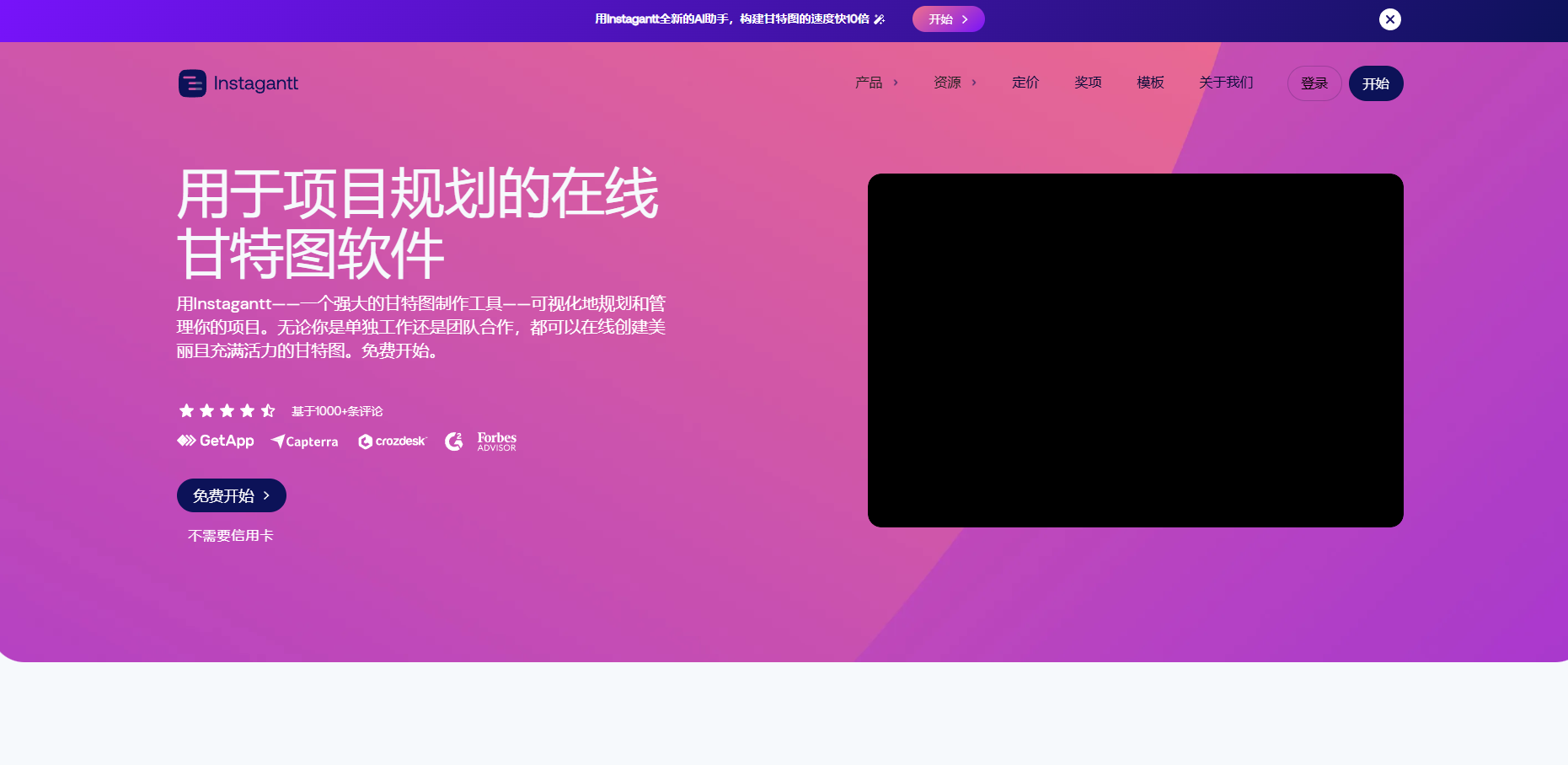Click the video preview area
The image size is (1568, 765).
click(x=1135, y=350)
